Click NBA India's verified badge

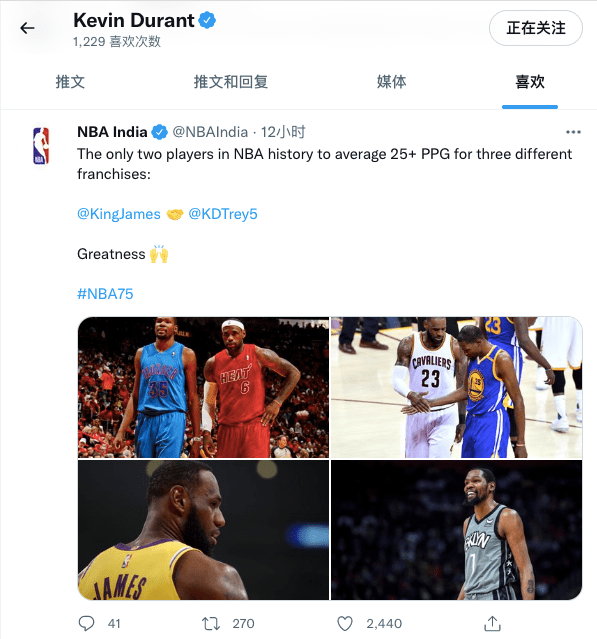pyautogui.click(x=159, y=132)
